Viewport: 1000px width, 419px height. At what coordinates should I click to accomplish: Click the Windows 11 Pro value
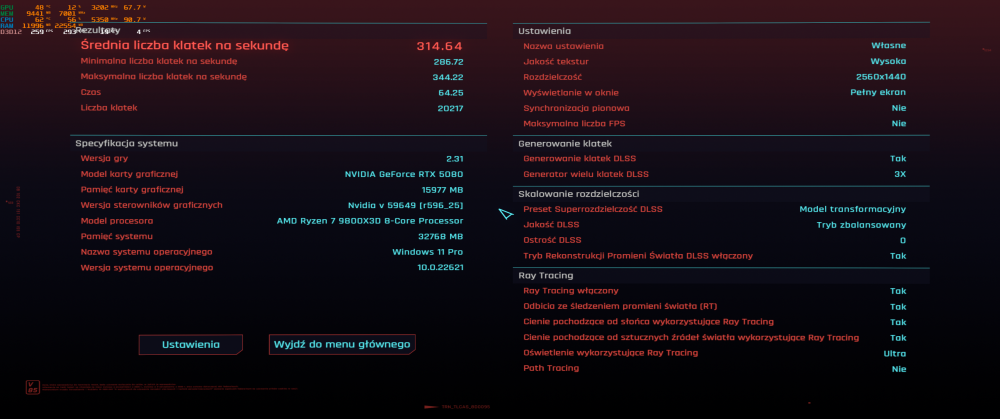click(x=428, y=252)
